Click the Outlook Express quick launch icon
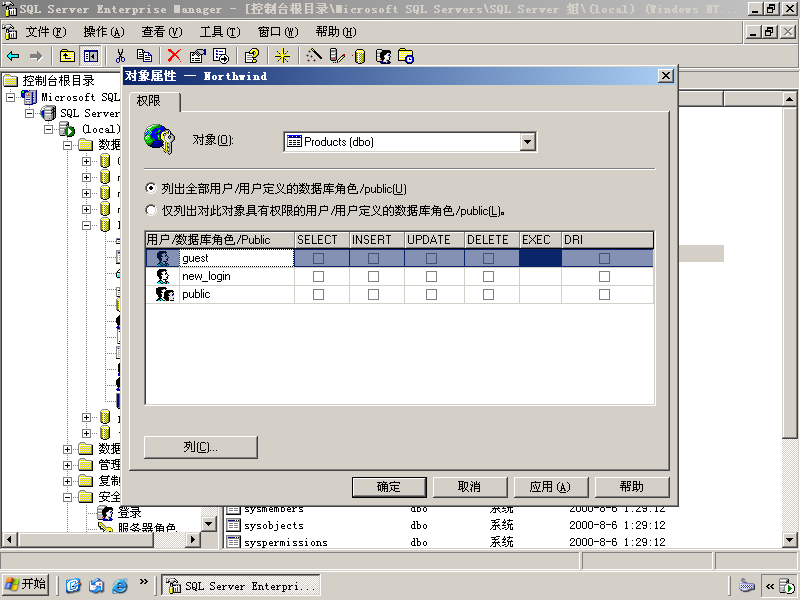This screenshot has width=800, height=600. [x=96, y=585]
